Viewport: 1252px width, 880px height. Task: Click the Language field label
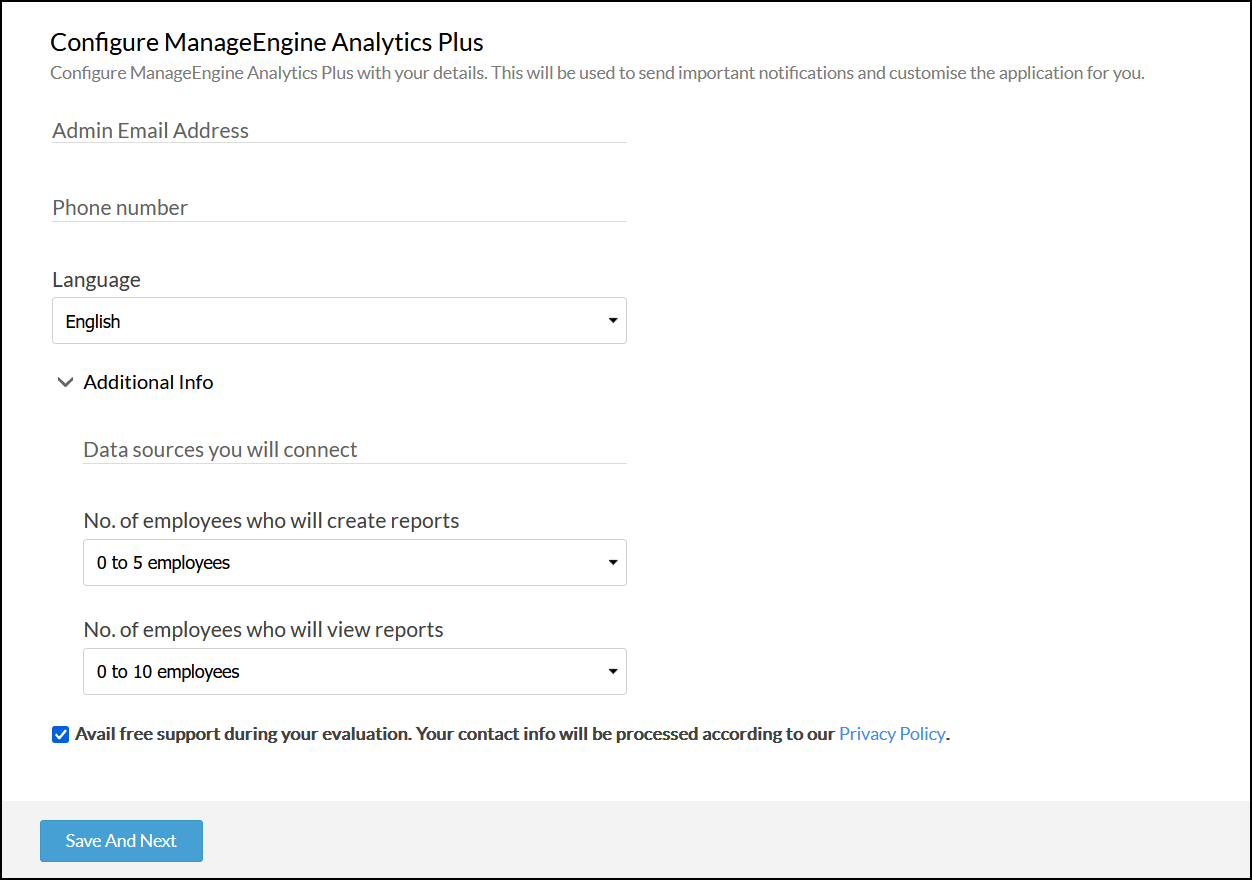tap(96, 280)
